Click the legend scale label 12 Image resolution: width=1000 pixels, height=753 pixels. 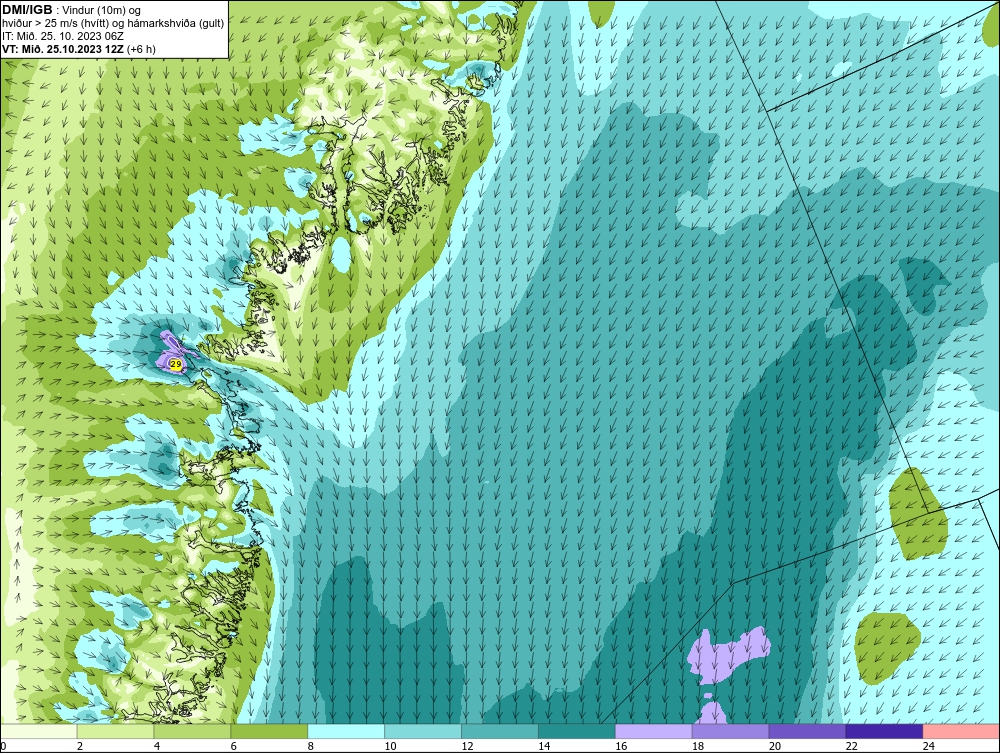[x=467, y=746]
